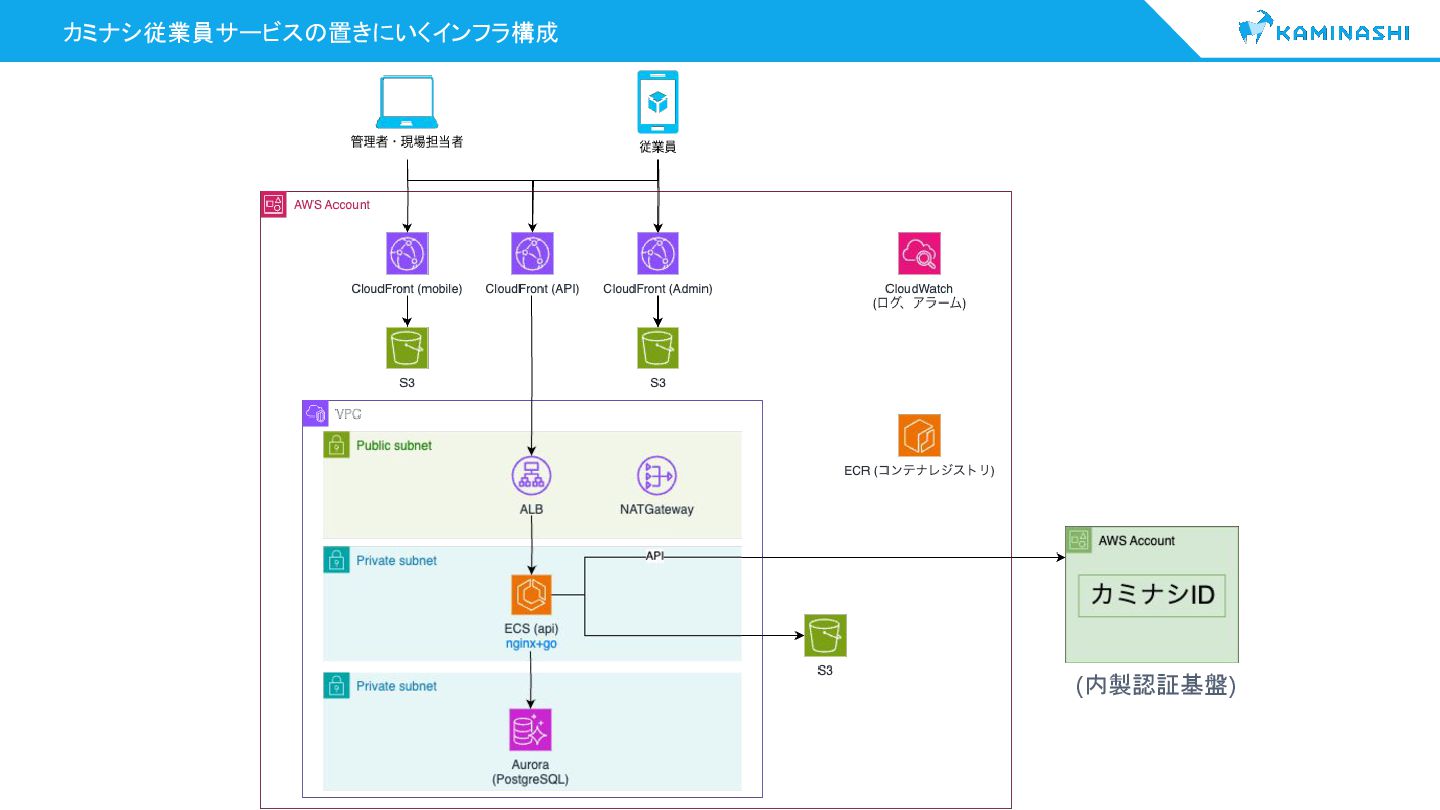Click the NATGateway icon
This screenshot has height=810, width=1440.
point(657,476)
